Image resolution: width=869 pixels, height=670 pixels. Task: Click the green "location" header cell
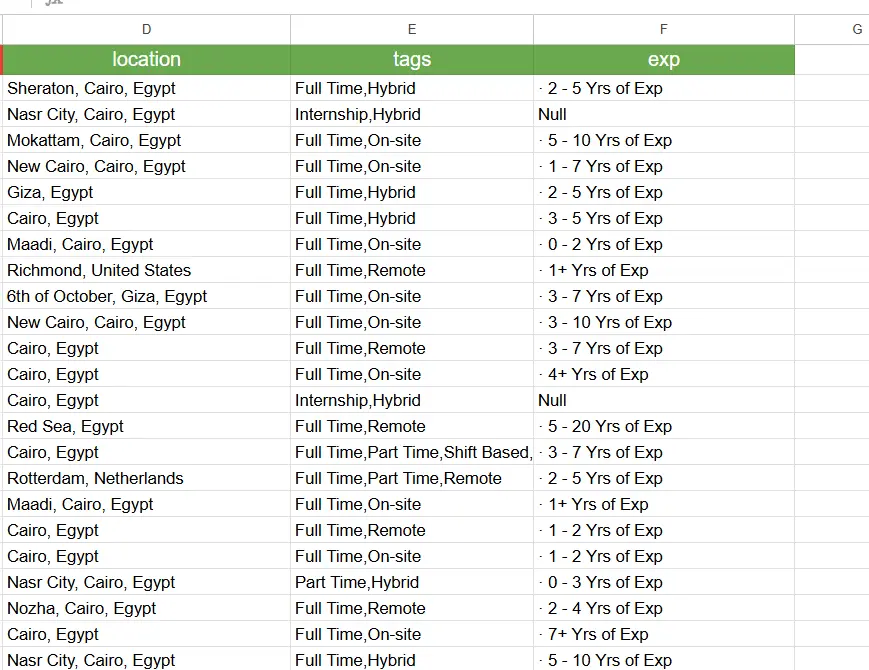click(x=147, y=60)
